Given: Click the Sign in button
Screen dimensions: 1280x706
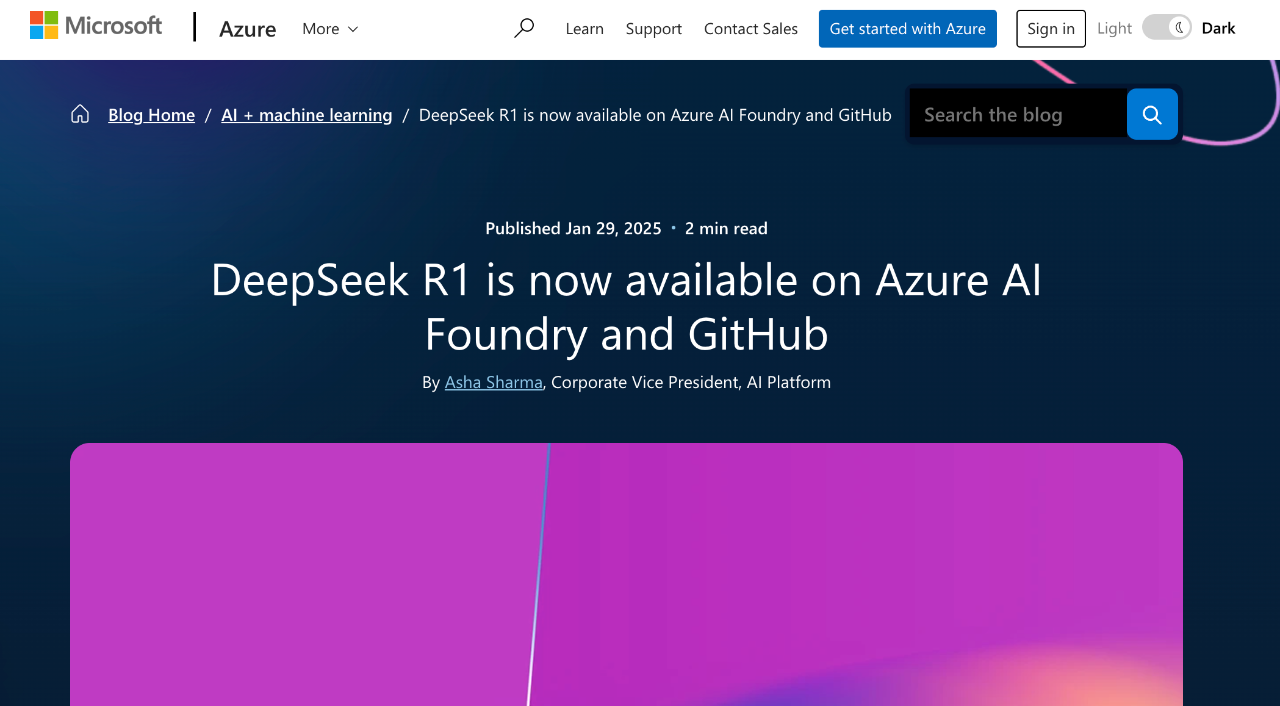Looking at the screenshot, I should point(1051,29).
